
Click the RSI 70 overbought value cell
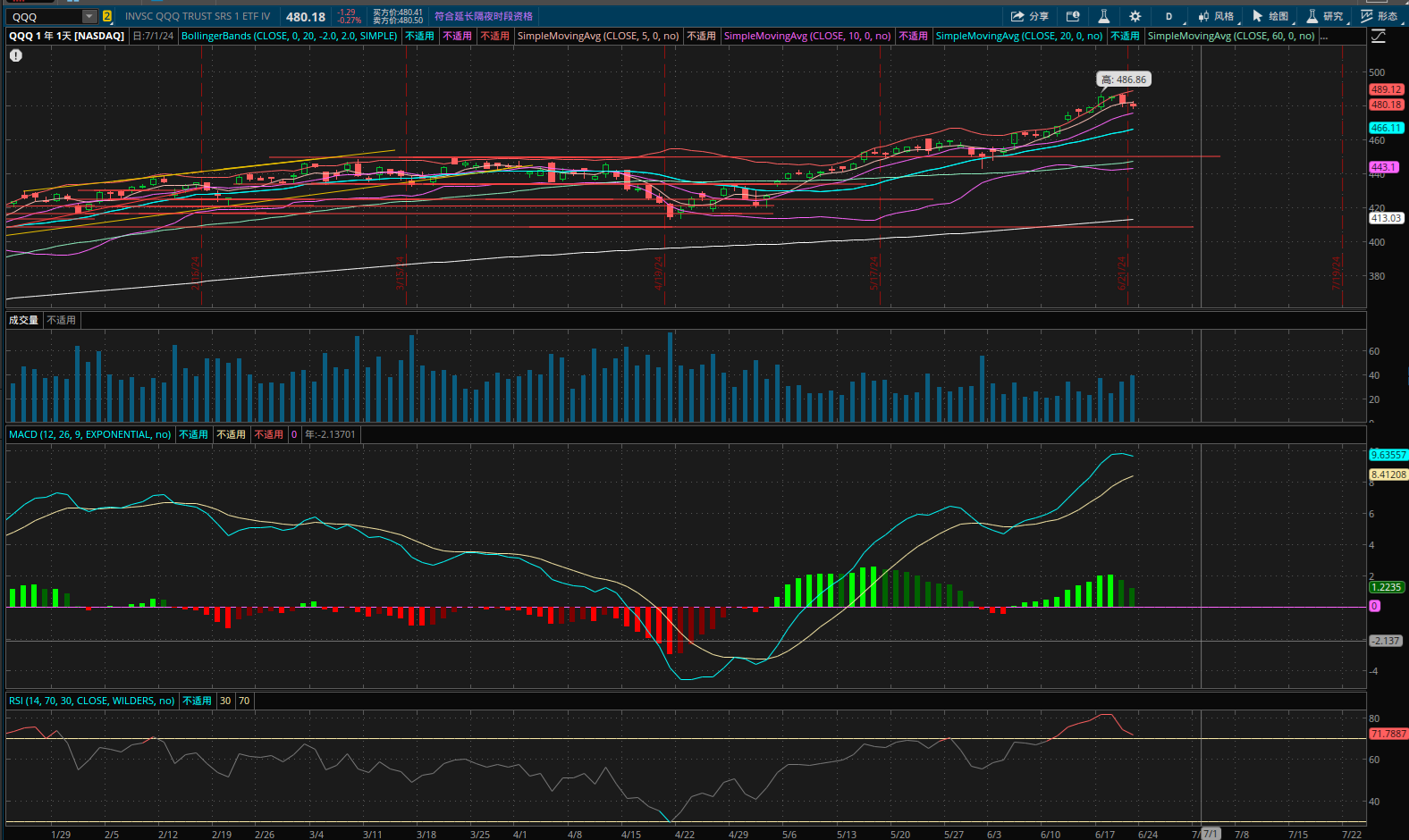coord(244,701)
